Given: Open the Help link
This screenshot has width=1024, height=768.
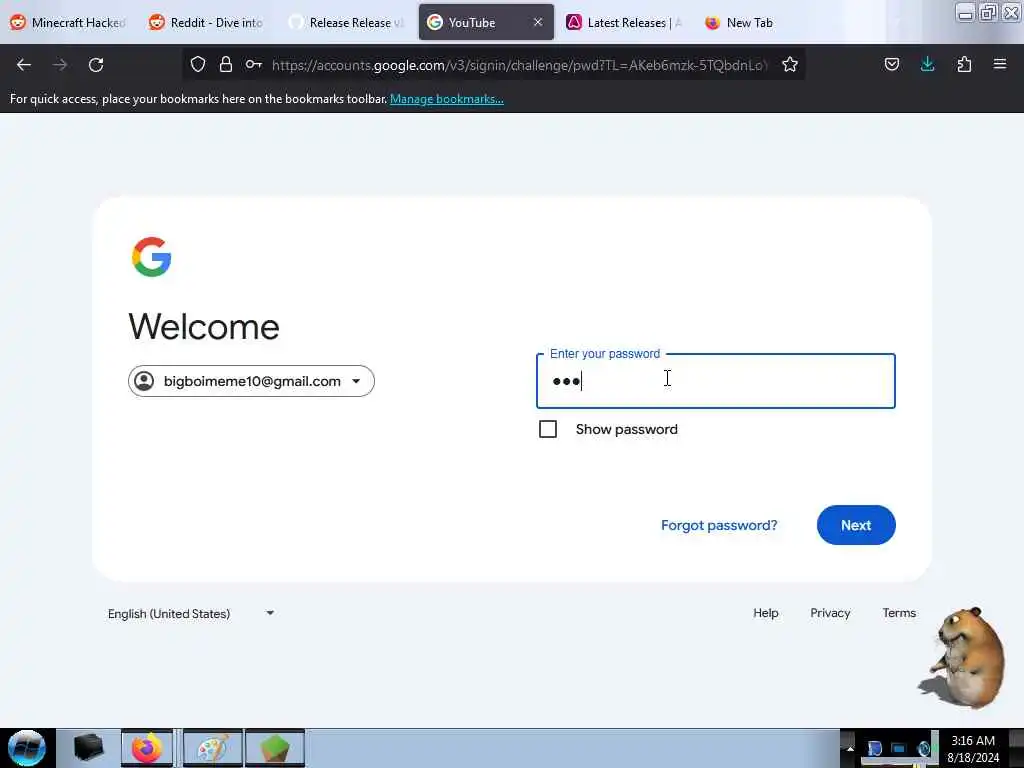Looking at the screenshot, I should tap(765, 613).
